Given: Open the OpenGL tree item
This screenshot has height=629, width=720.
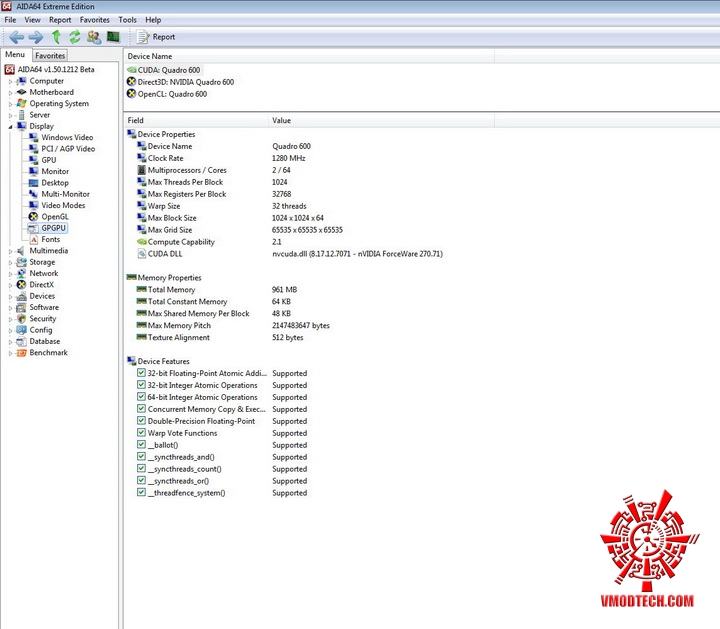Looking at the screenshot, I should click(49, 217).
